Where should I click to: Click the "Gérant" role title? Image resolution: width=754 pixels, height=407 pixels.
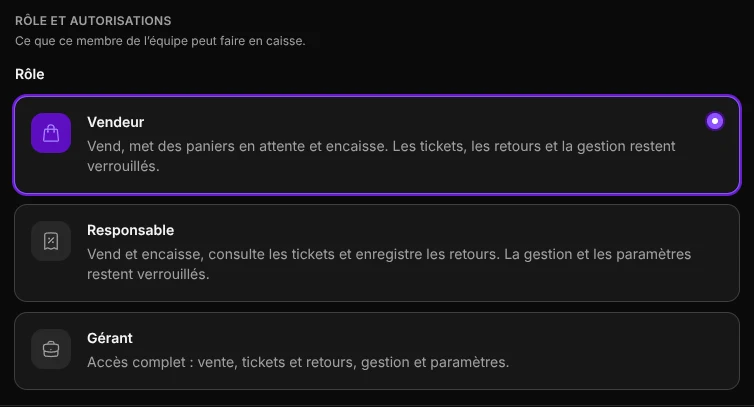pyautogui.click(x=110, y=338)
